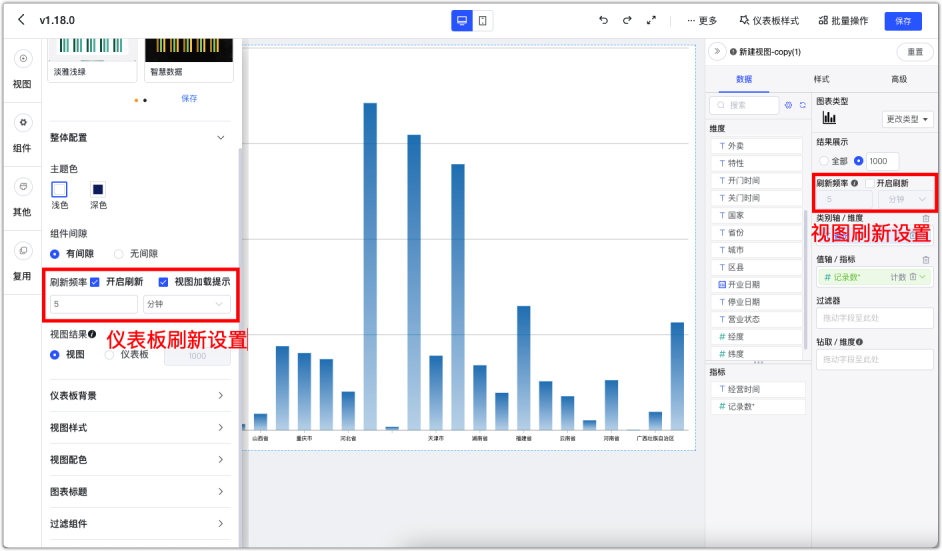Redo the last action

pos(627,20)
